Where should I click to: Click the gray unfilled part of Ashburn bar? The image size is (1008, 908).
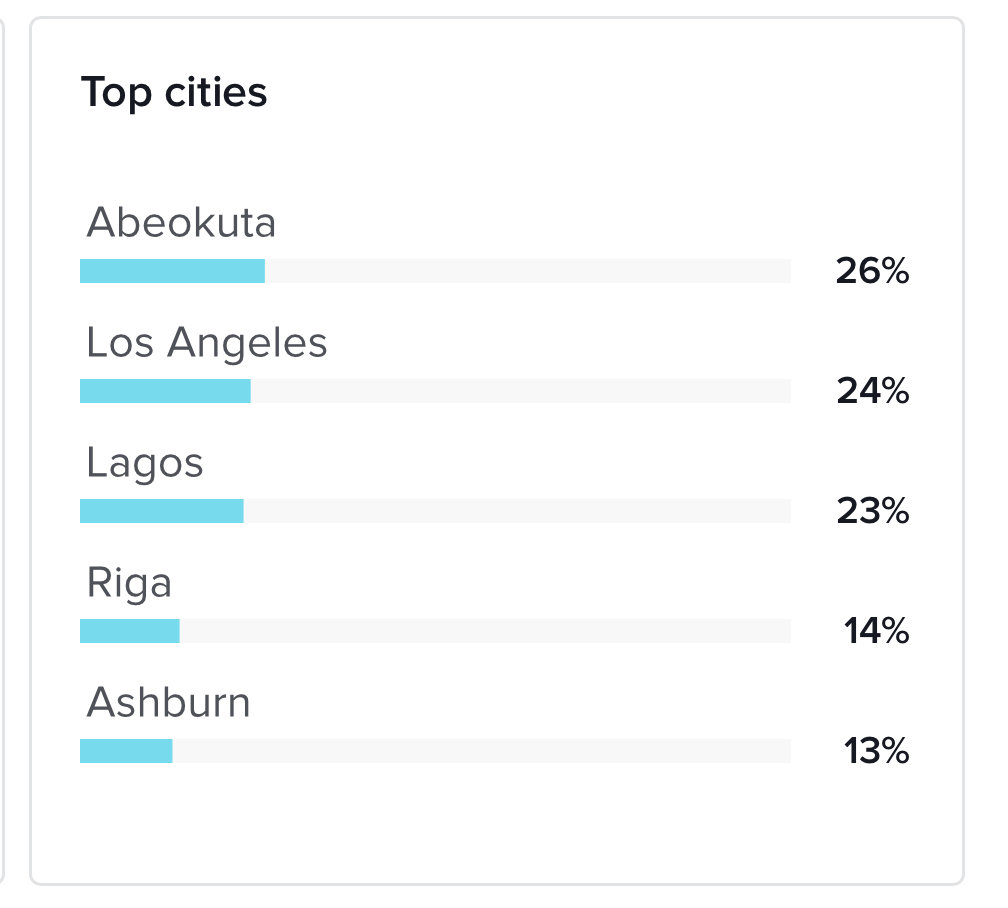click(481, 751)
